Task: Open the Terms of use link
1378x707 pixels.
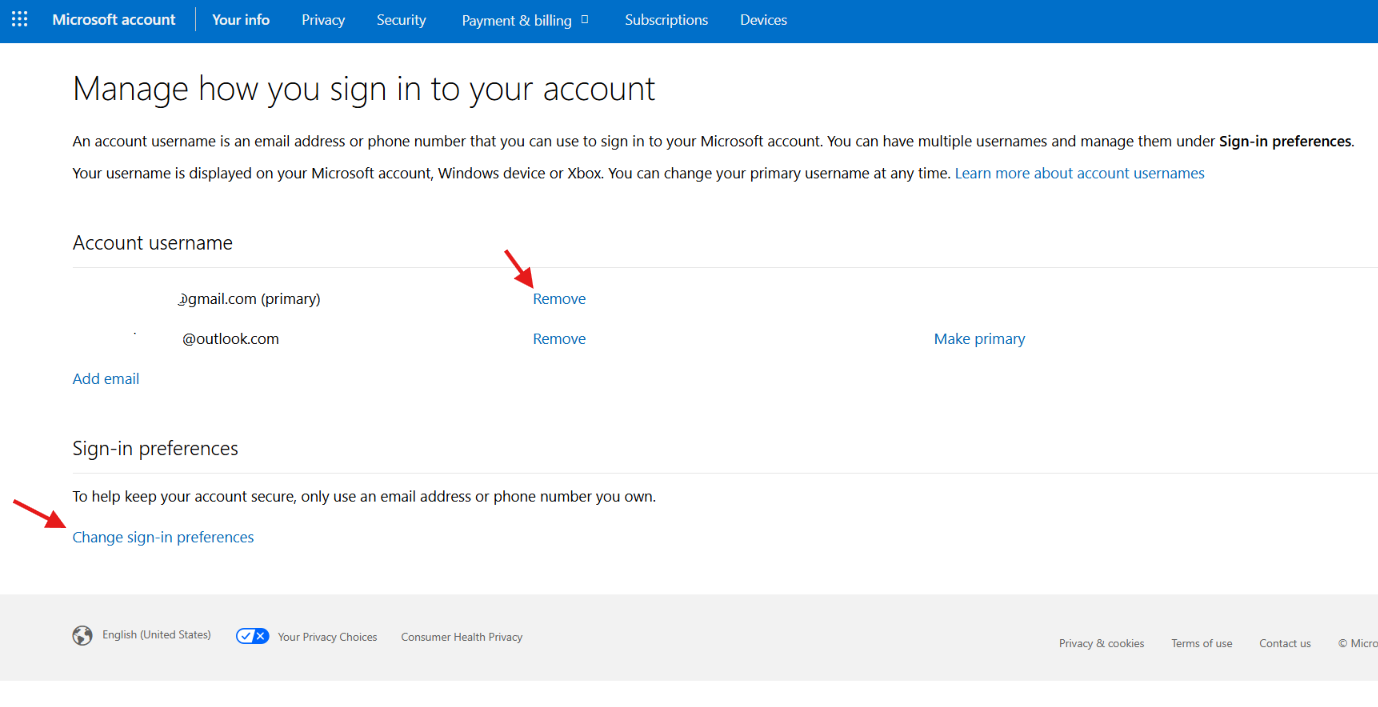Action: point(1201,643)
